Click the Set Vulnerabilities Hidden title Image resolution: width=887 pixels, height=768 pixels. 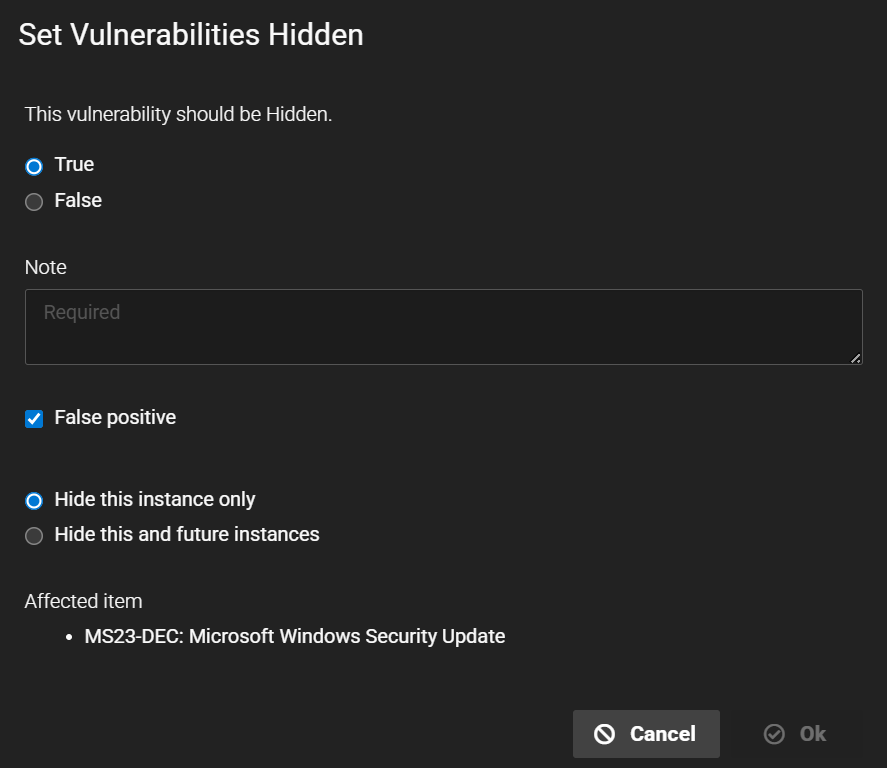pyautogui.click(x=191, y=35)
